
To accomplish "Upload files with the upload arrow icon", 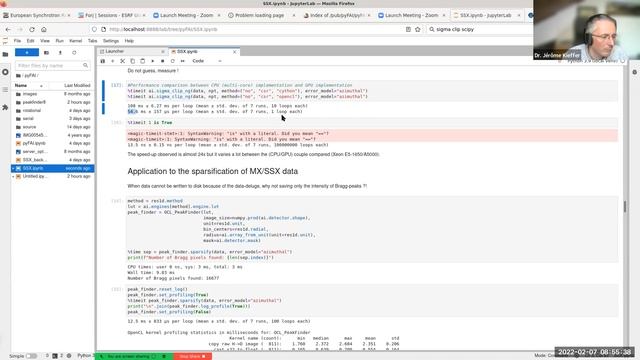I will 60,53.
